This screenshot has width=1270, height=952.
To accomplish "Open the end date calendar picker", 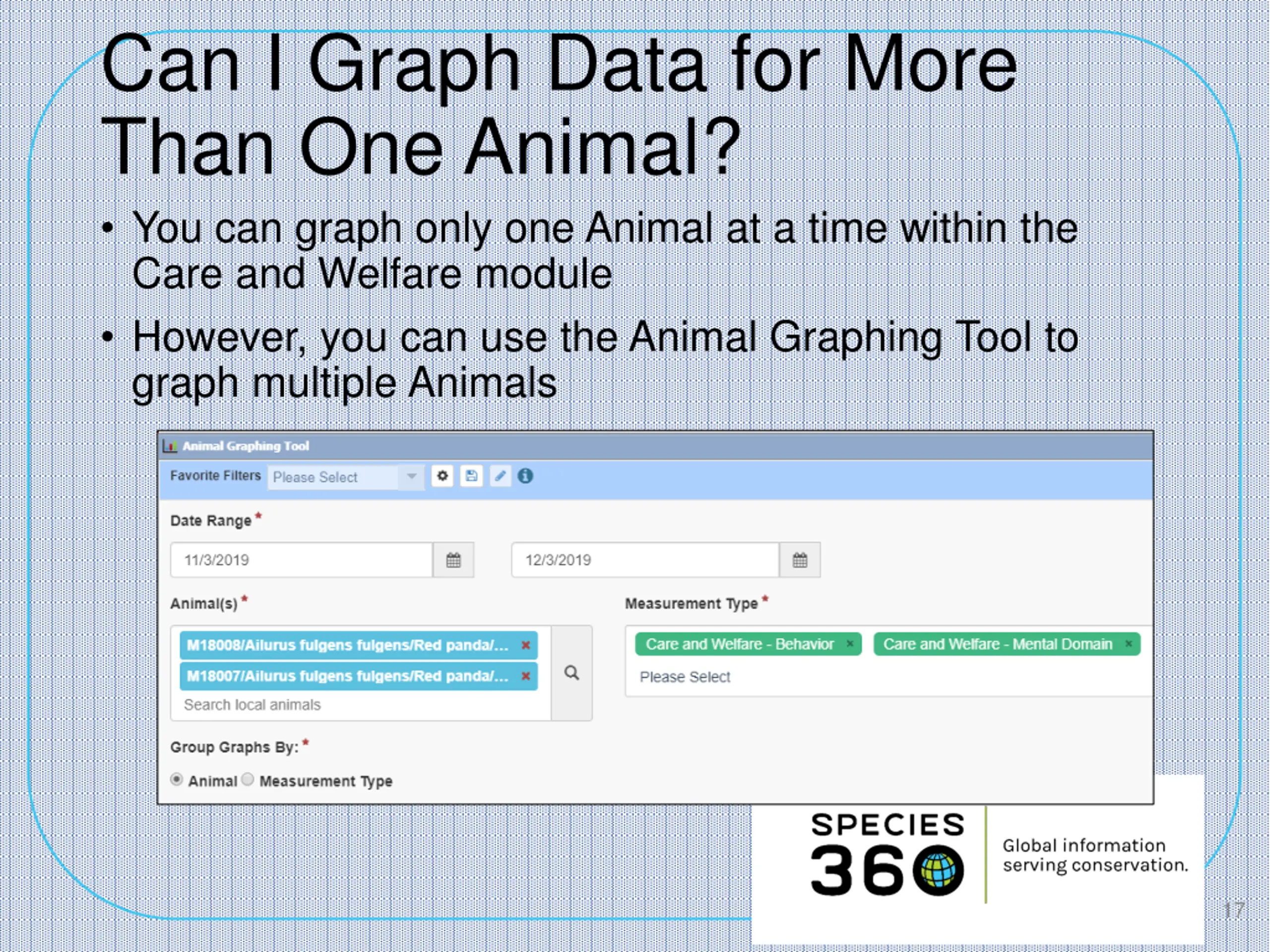I will coord(800,560).
